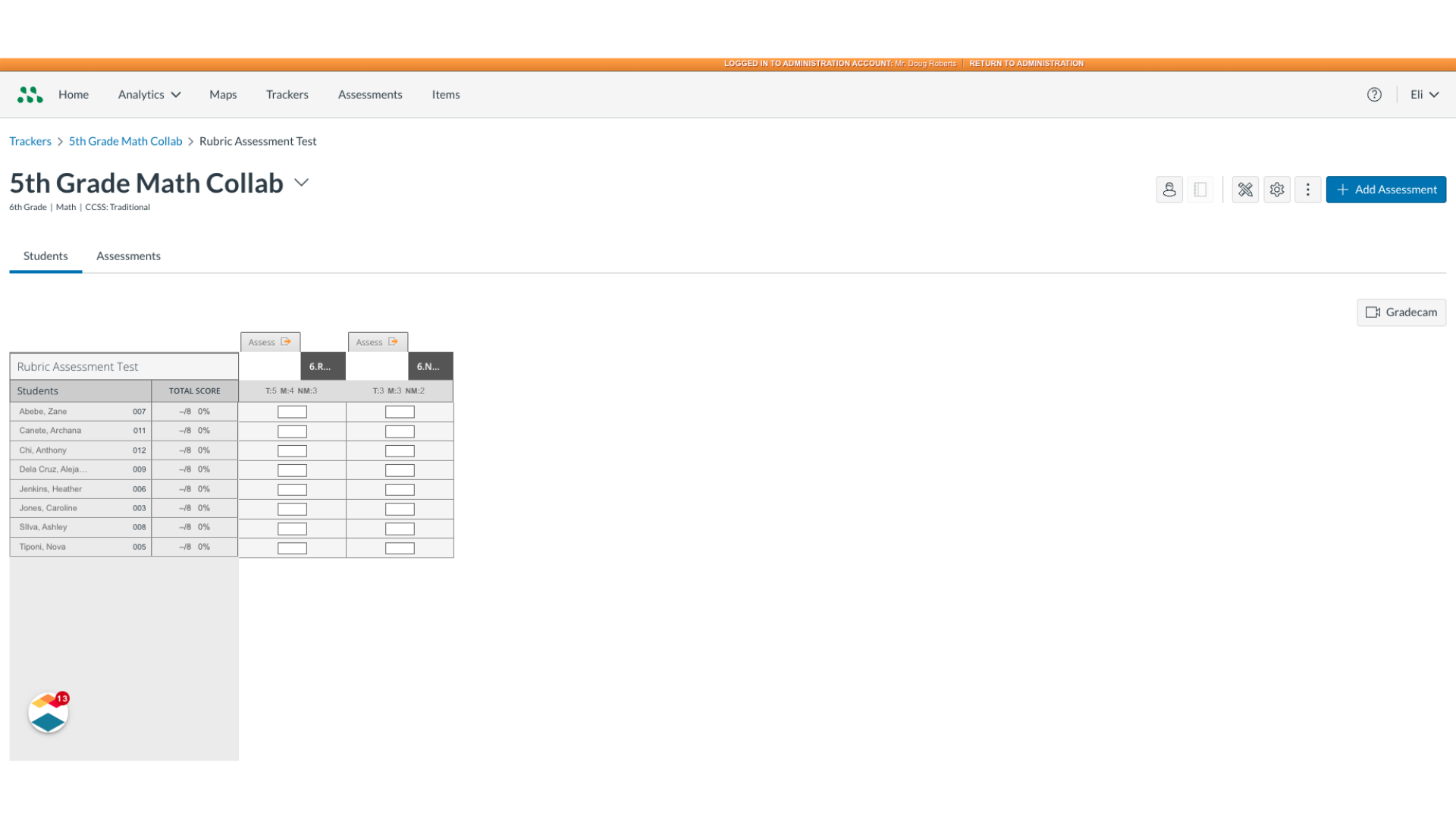Image resolution: width=1456 pixels, height=819 pixels.
Task: Click the Assess button for first assessment
Action: [270, 341]
